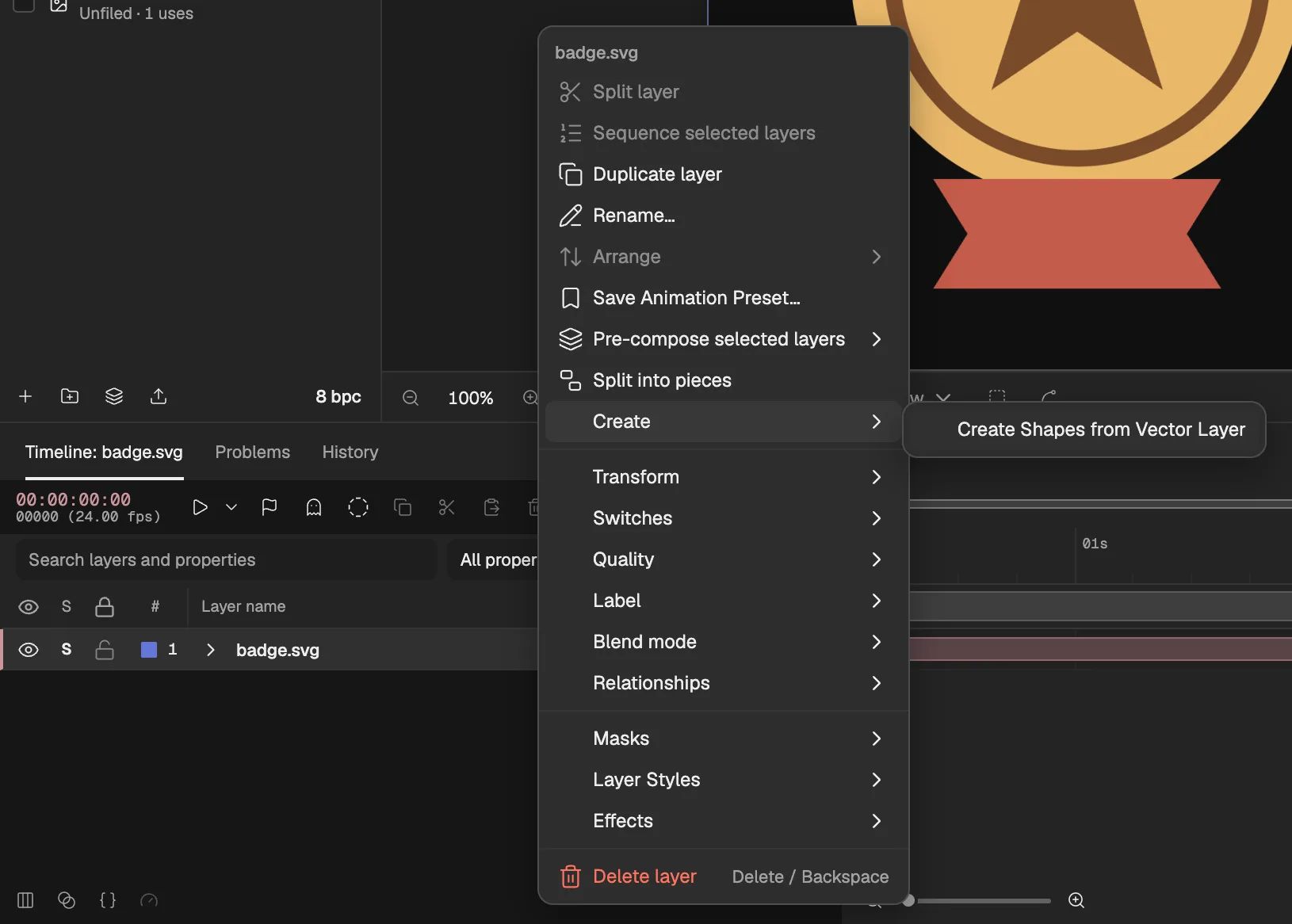The image size is (1292, 924).
Task: Click the copy icon in timeline toolbar
Action: 403,507
